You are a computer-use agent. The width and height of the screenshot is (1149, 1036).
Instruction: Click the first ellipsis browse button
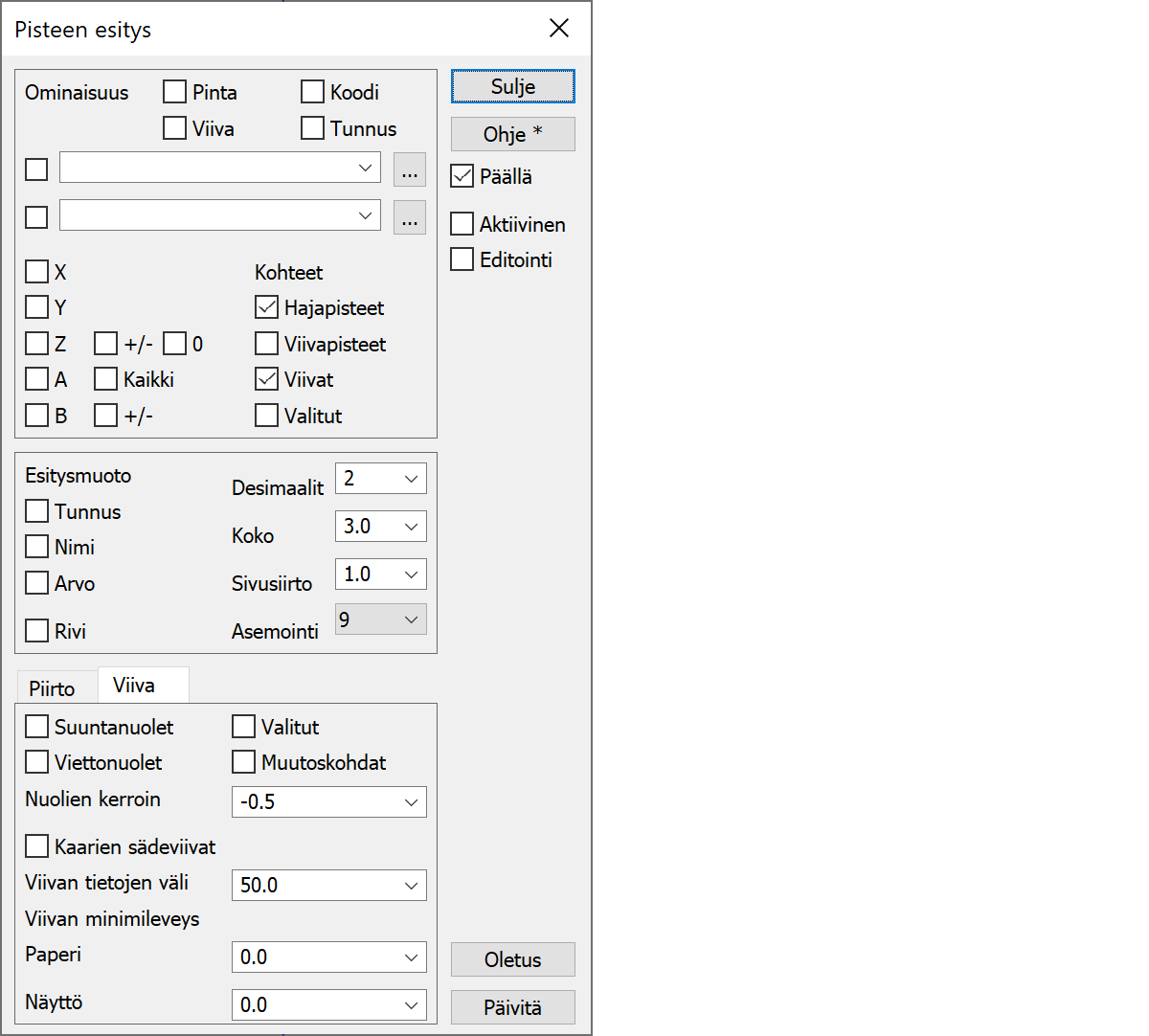coord(410,169)
